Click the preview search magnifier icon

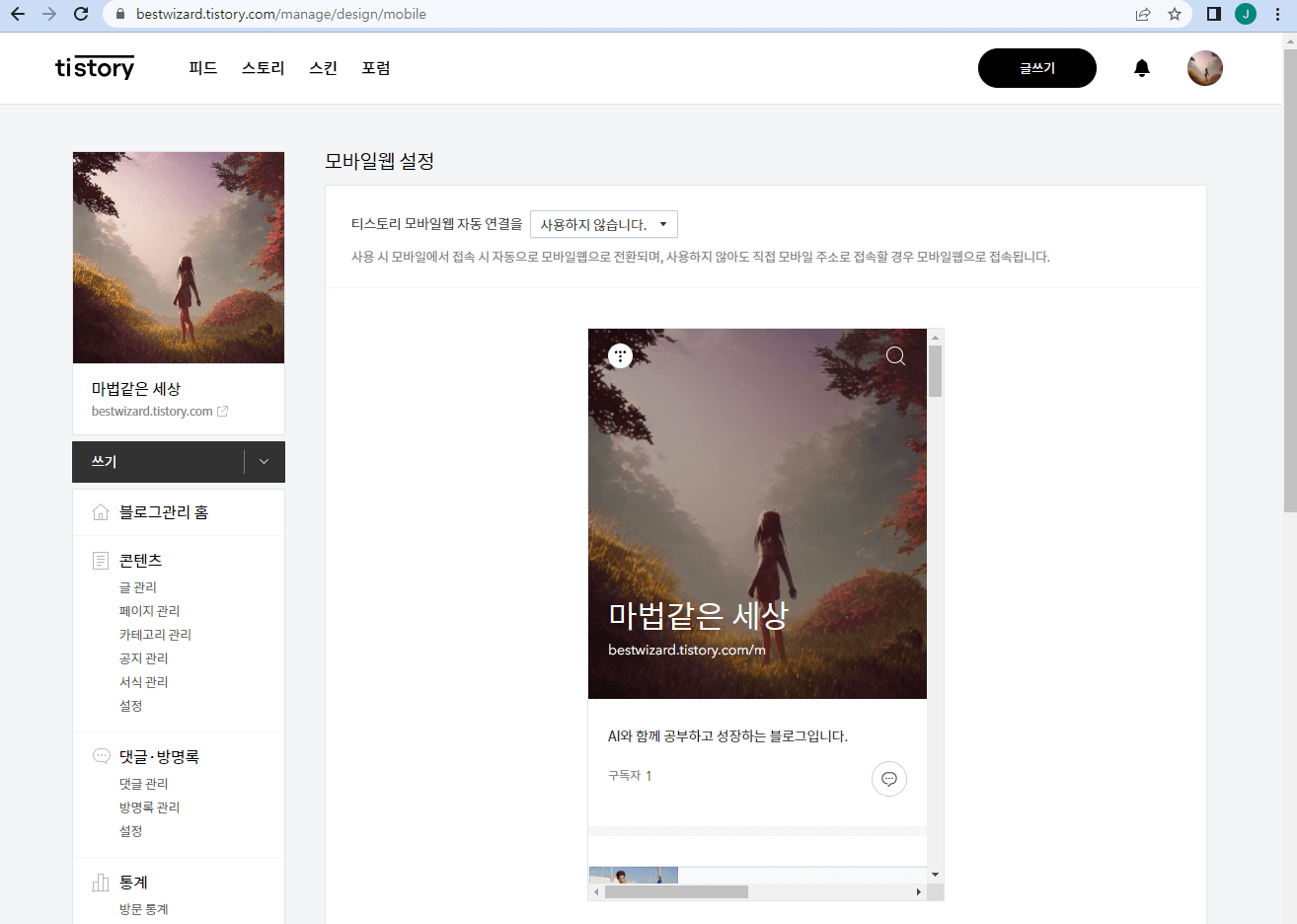tap(895, 355)
